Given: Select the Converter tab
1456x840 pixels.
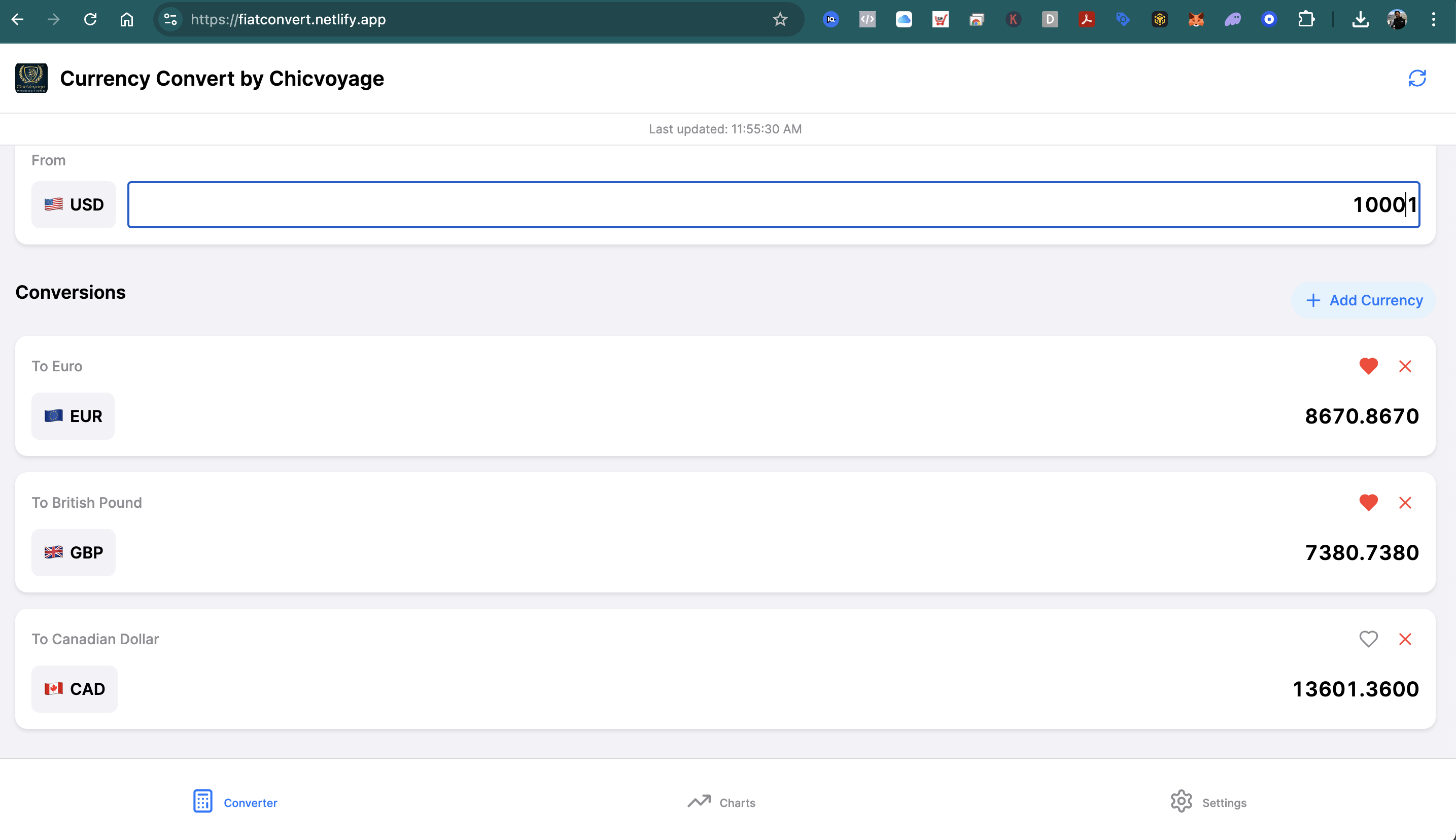Looking at the screenshot, I should [235, 802].
